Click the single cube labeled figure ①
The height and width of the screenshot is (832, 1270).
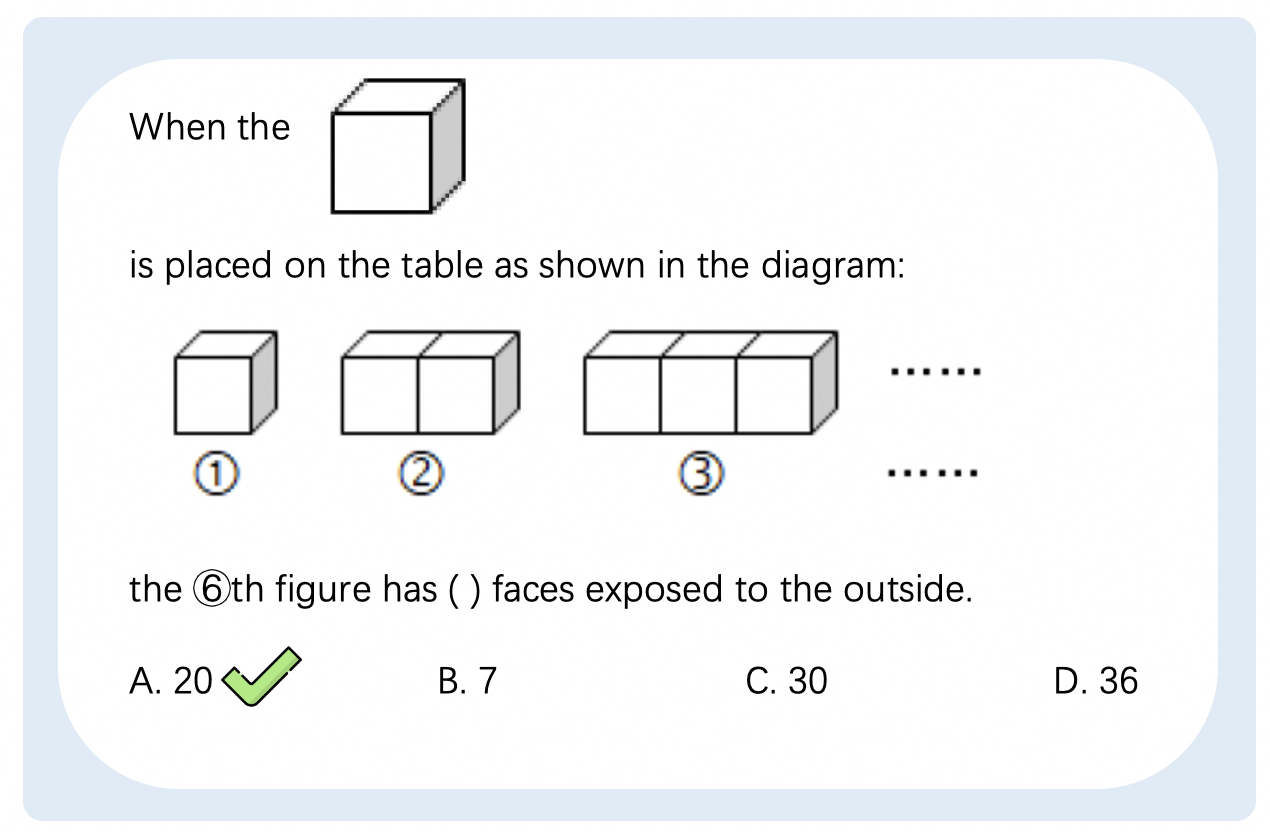point(225,383)
